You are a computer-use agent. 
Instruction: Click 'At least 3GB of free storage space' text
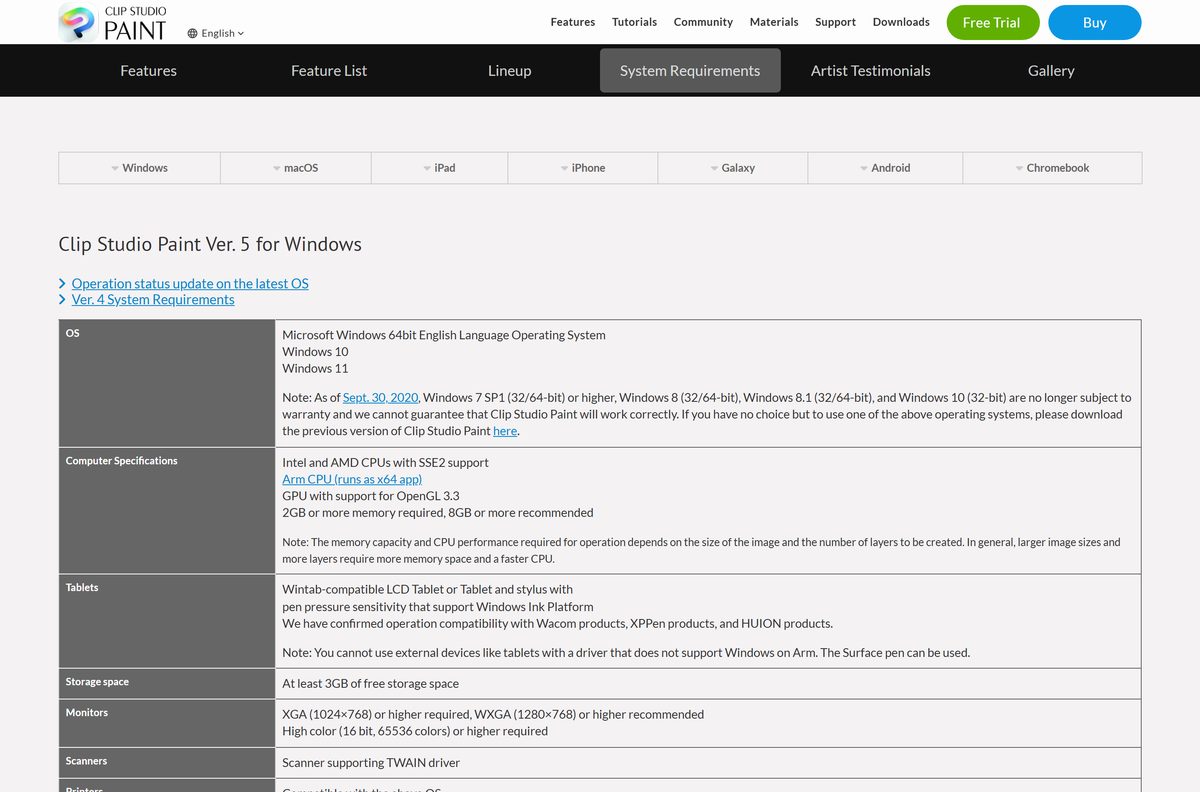tap(370, 684)
